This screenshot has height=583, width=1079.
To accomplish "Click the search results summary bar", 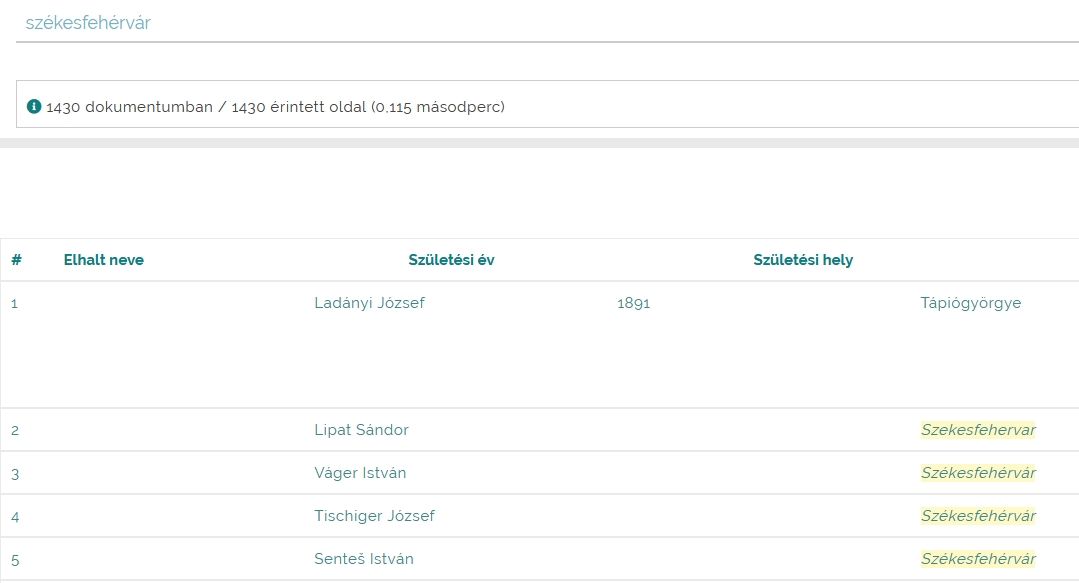I will pos(548,104).
